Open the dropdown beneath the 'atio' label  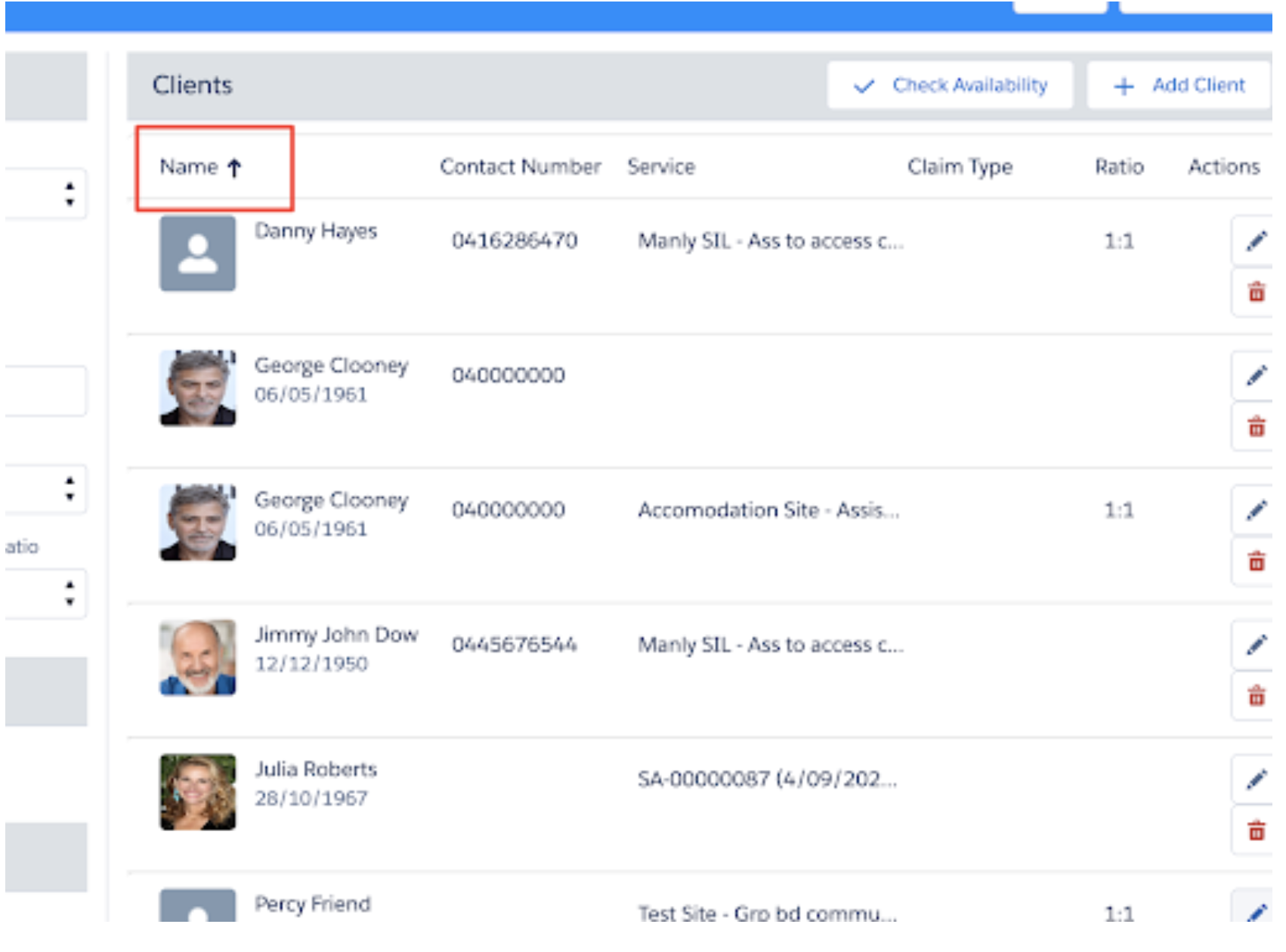click(45, 594)
